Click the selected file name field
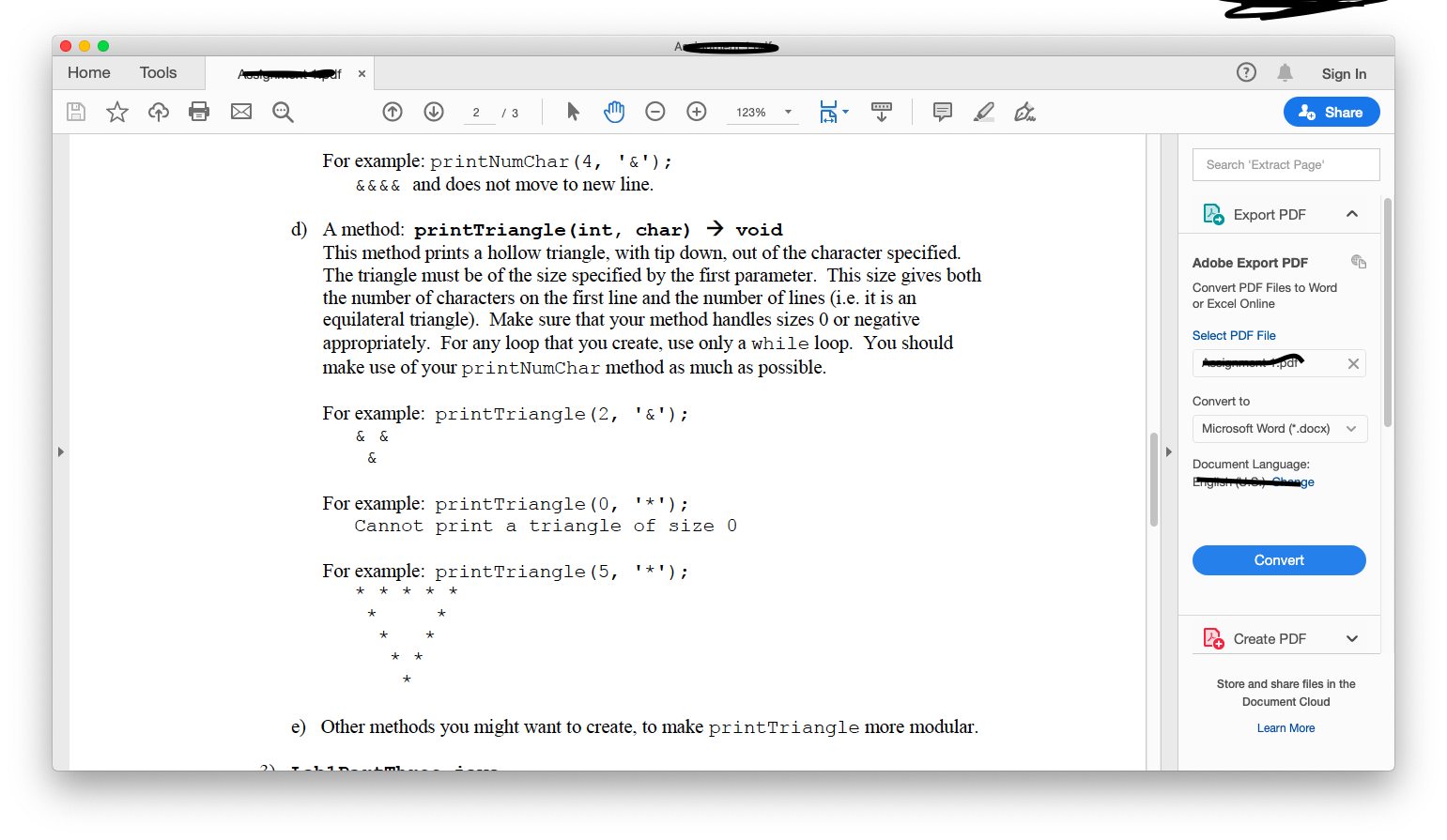Screen dimensions: 1447x840 [1279, 363]
